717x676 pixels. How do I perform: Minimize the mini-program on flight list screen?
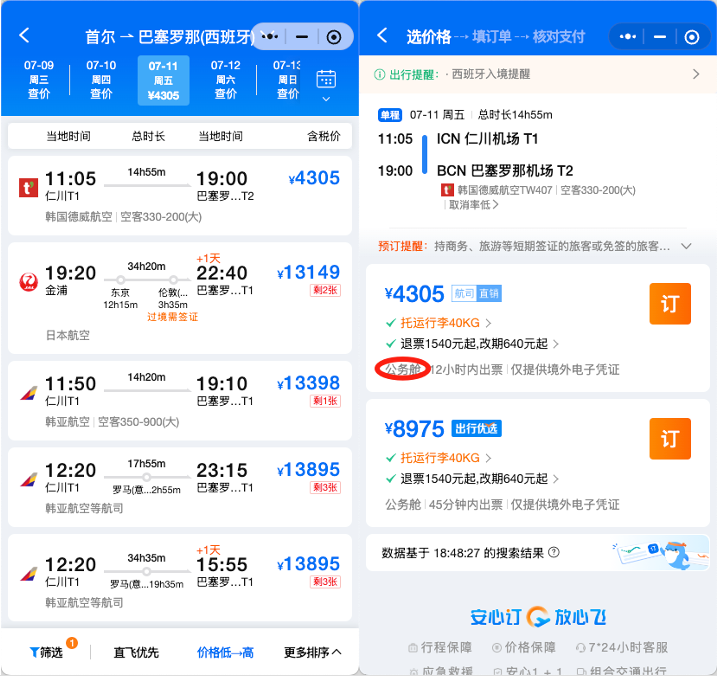pyautogui.click(x=302, y=37)
